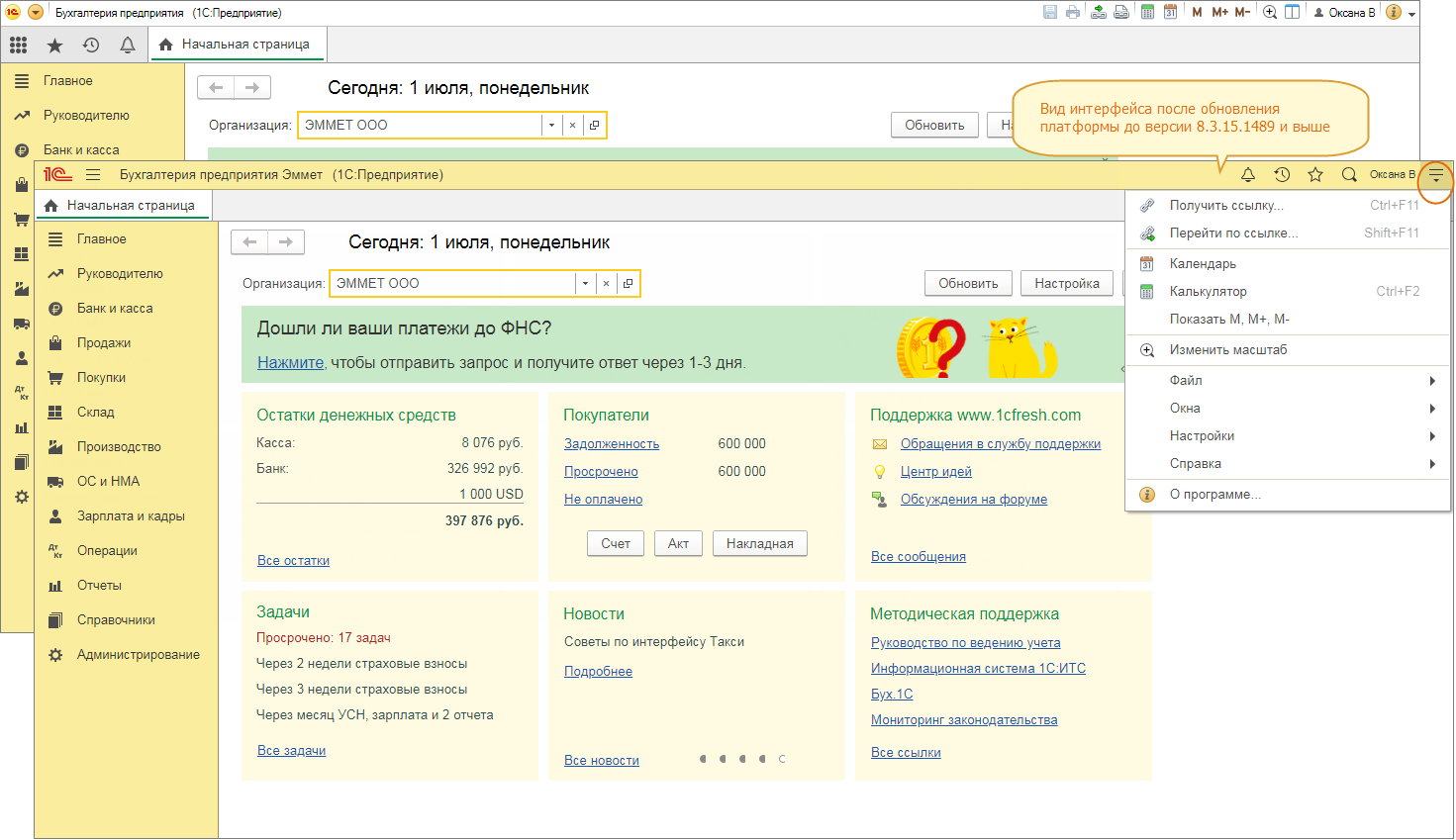The width and height of the screenshot is (1456, 840).
Task: Click the window layout icon in the back window title bar
Action: pos(1292,12)
